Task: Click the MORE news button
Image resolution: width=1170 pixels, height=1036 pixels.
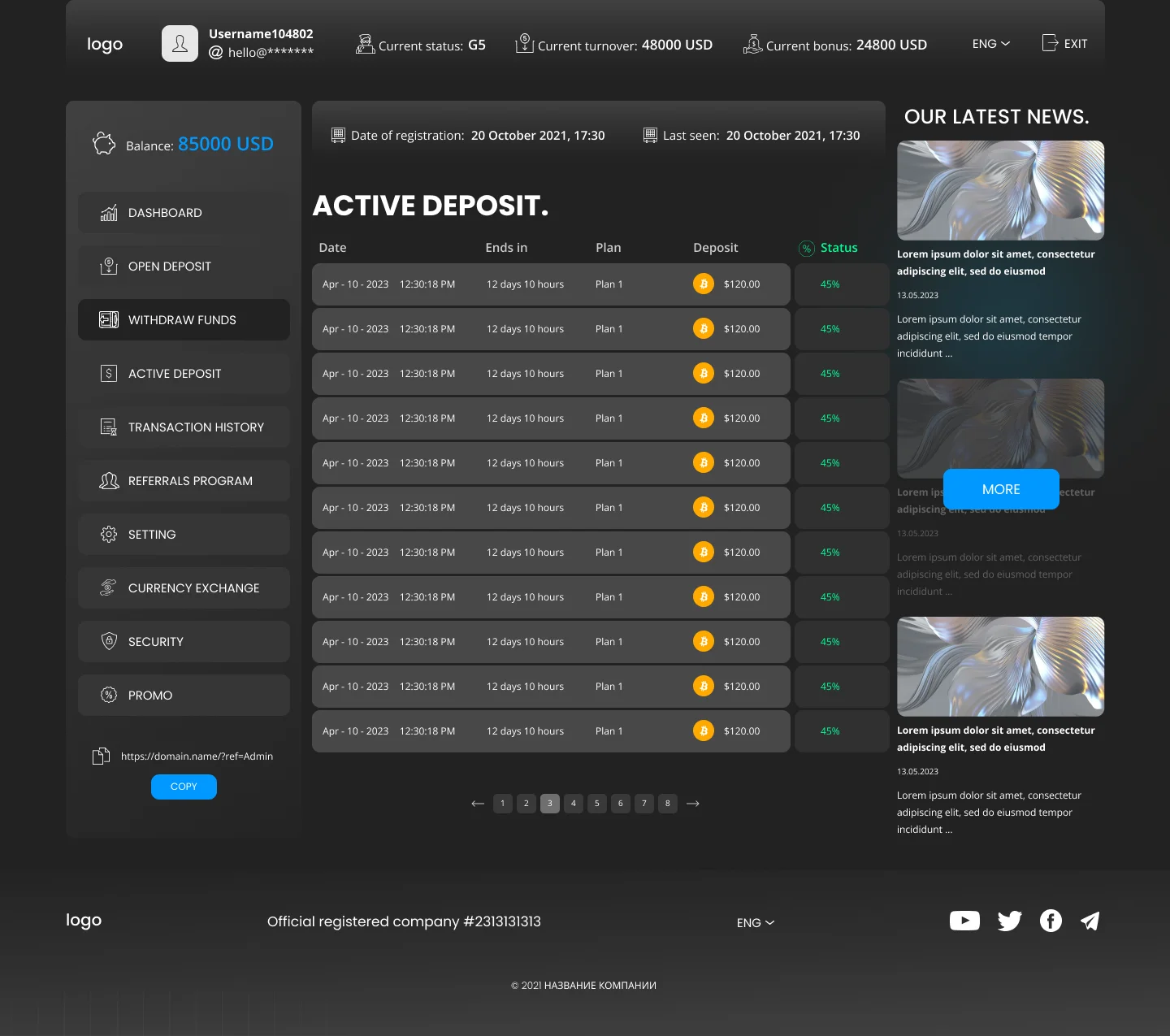Action: click(1001, 489)
